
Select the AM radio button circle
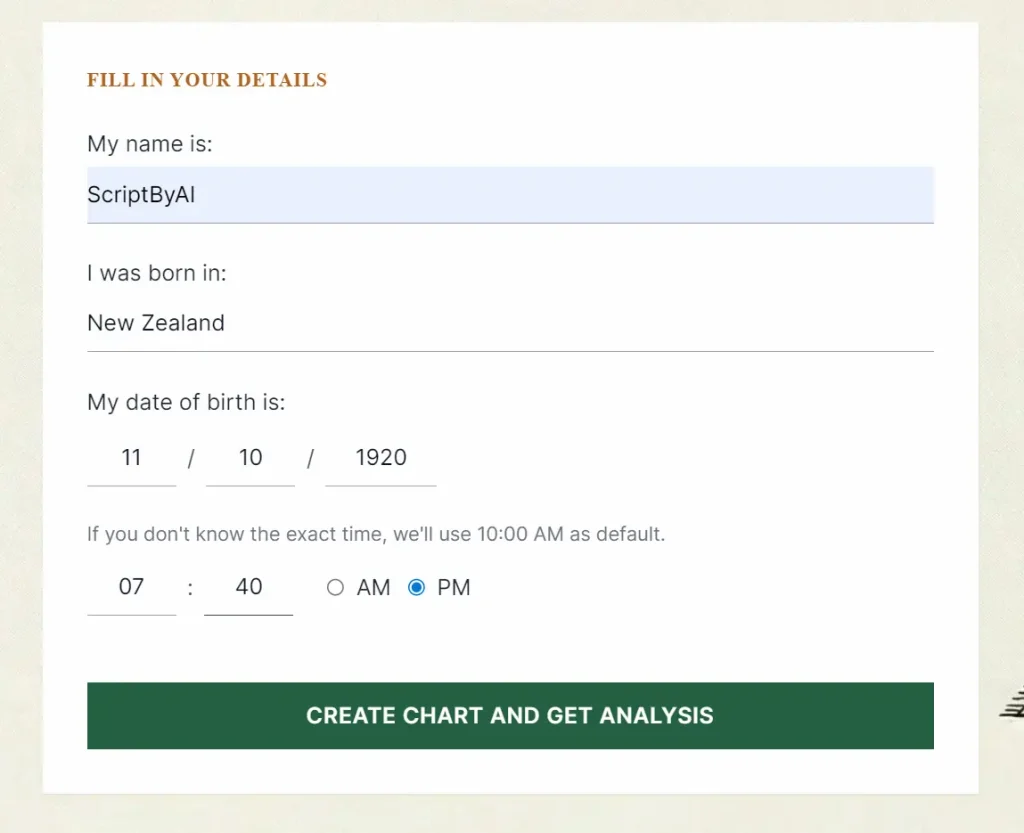pos(336,588)
